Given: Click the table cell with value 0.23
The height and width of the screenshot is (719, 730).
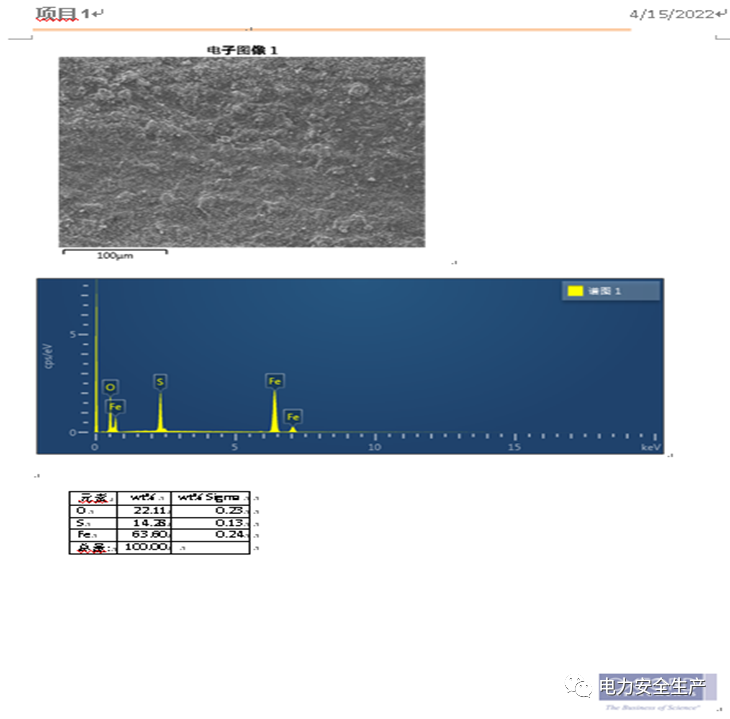Looking at the screenshot, I should pos(210,511).
